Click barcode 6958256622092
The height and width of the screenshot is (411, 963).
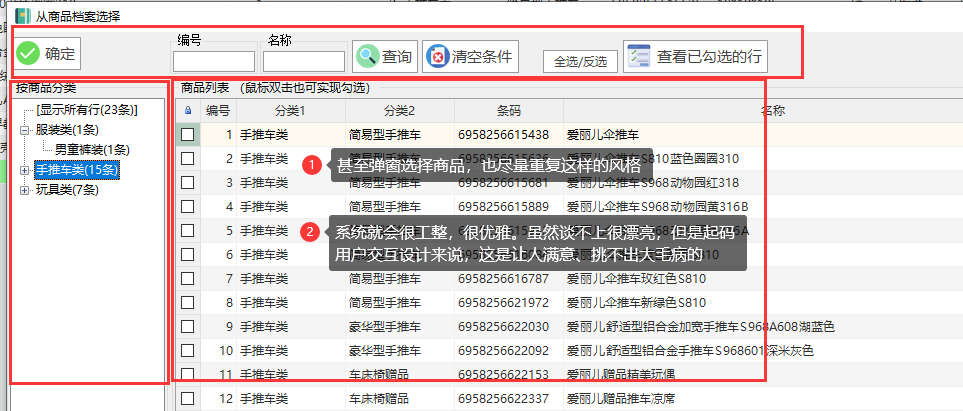tap(503, 350)
